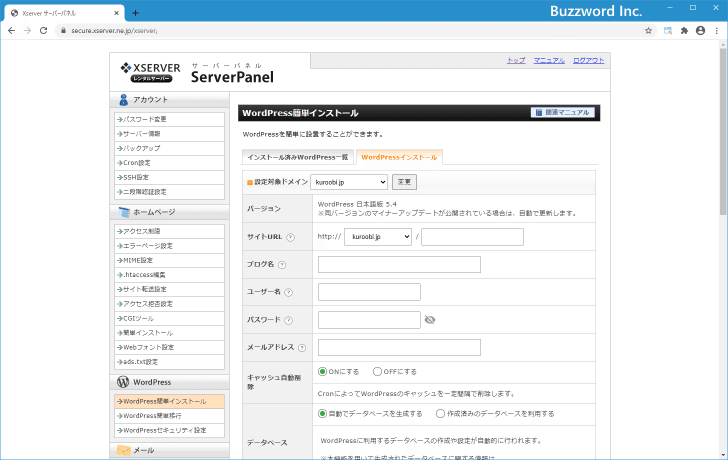Viewport: 728px width, 460px height.
Task: Click the help icon beside パスワード
Action: coord(288,320)
